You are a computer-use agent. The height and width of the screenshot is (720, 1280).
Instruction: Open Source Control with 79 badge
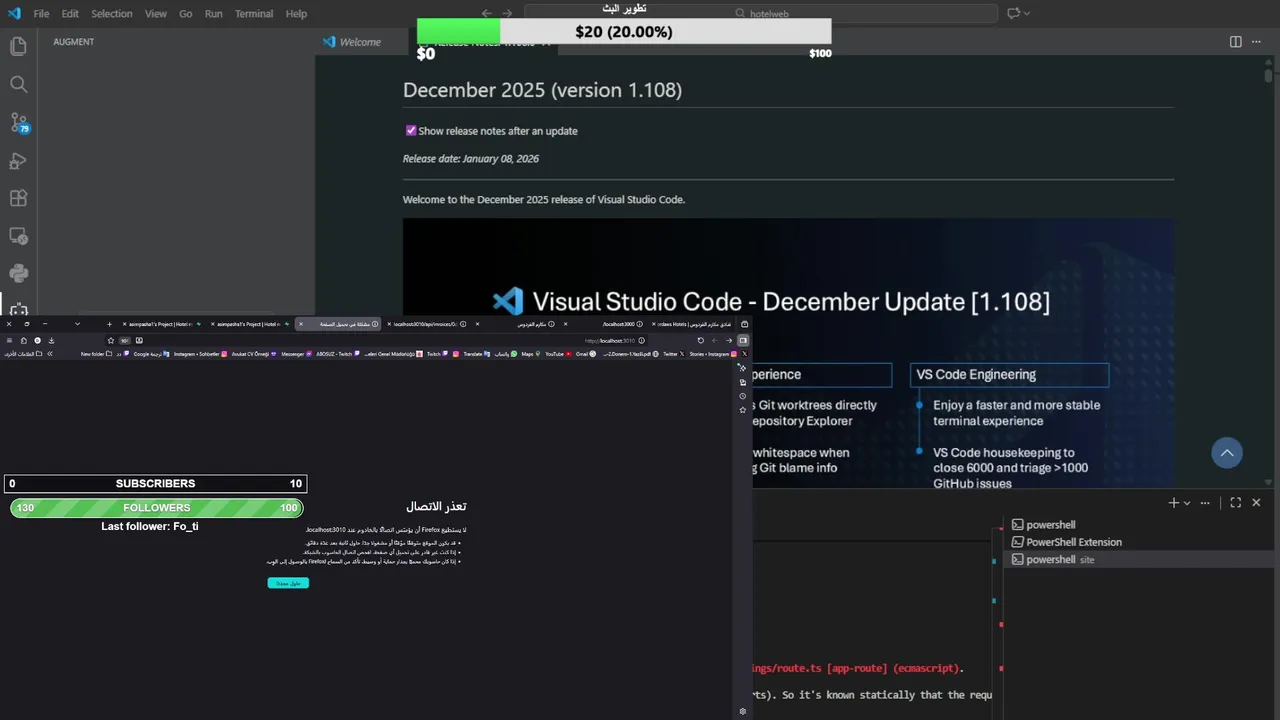18,122
